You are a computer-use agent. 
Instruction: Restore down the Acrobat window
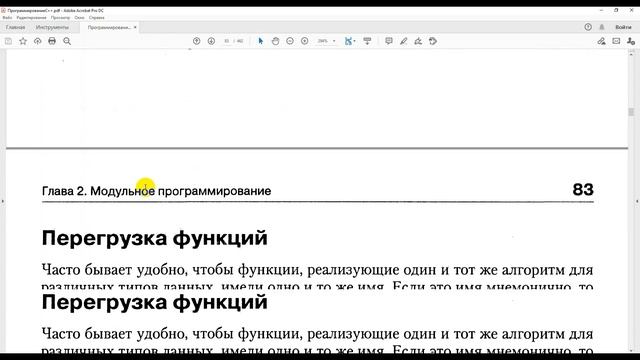tap(616, 10)
